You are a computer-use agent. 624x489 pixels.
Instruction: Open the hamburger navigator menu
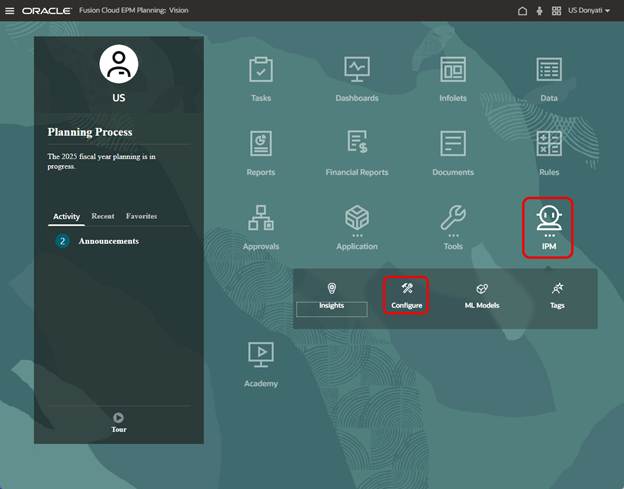[10, 10]
